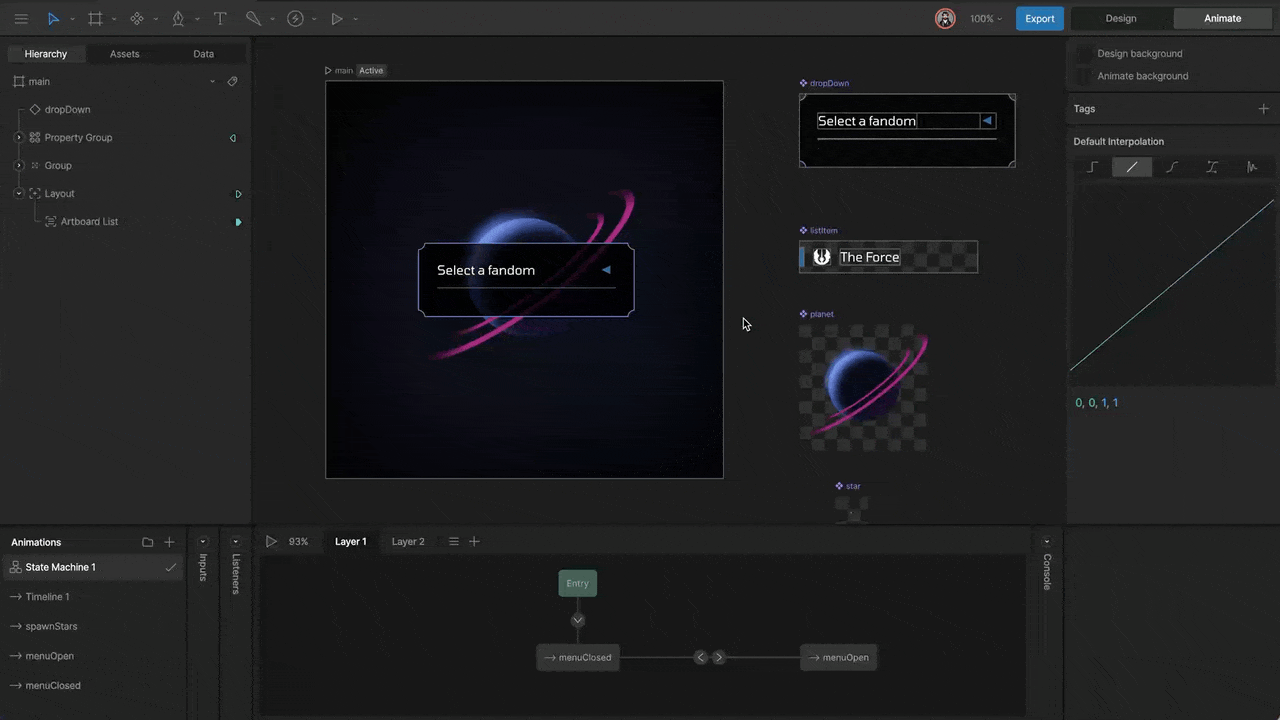Collapse the Layout tree item

pyautogui.click(x=19, y=194)
